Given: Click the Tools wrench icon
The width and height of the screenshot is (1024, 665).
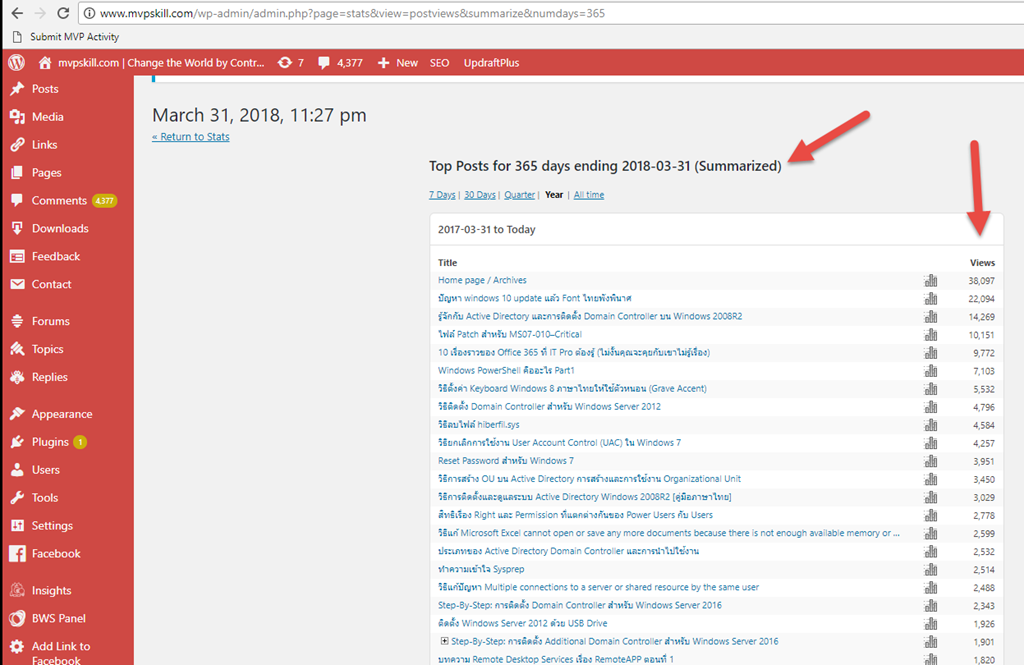Looking at the screenshot, I should coord(18,498).
